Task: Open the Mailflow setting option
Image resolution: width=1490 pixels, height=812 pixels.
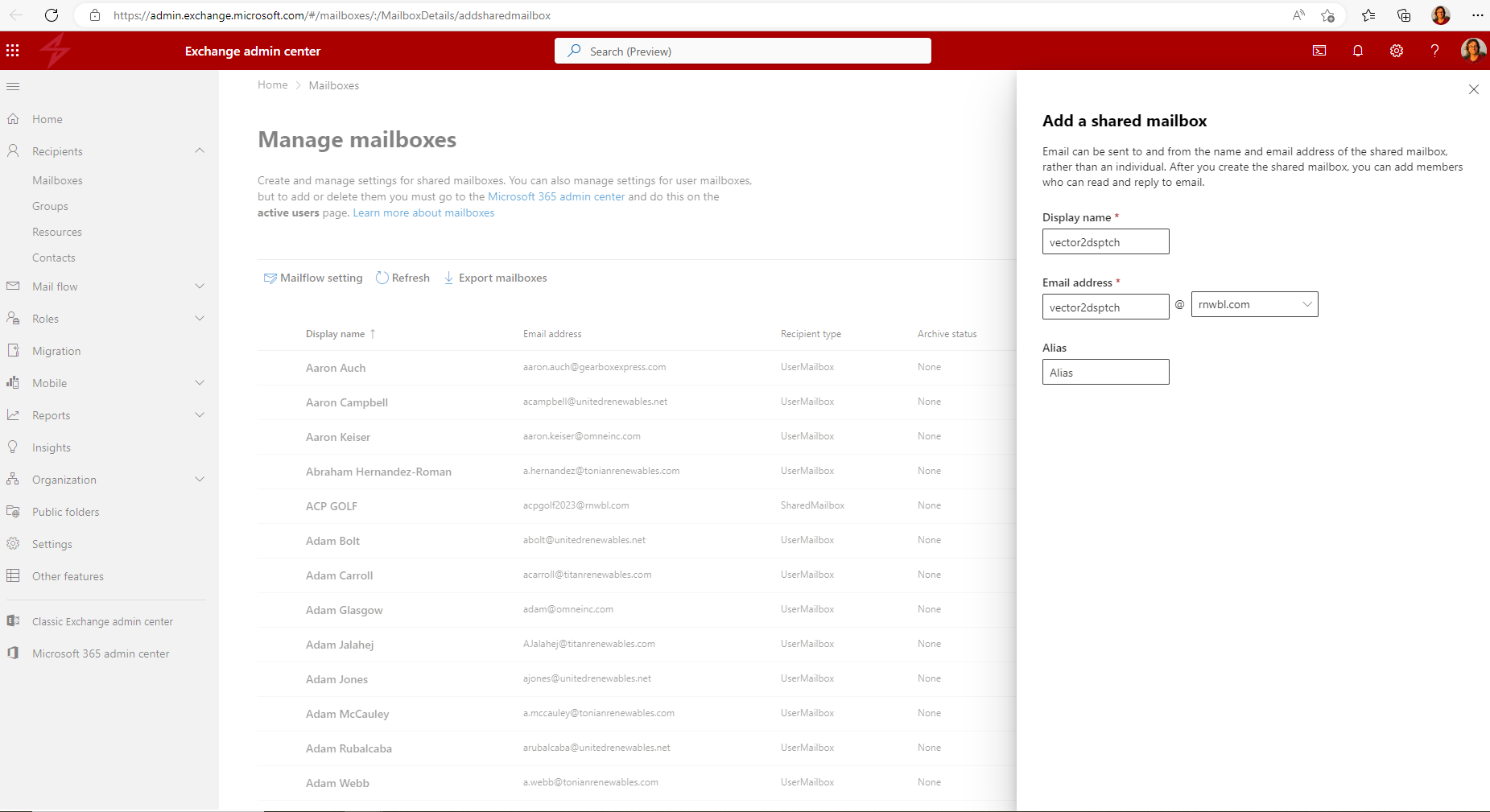Action: (313, 278)
